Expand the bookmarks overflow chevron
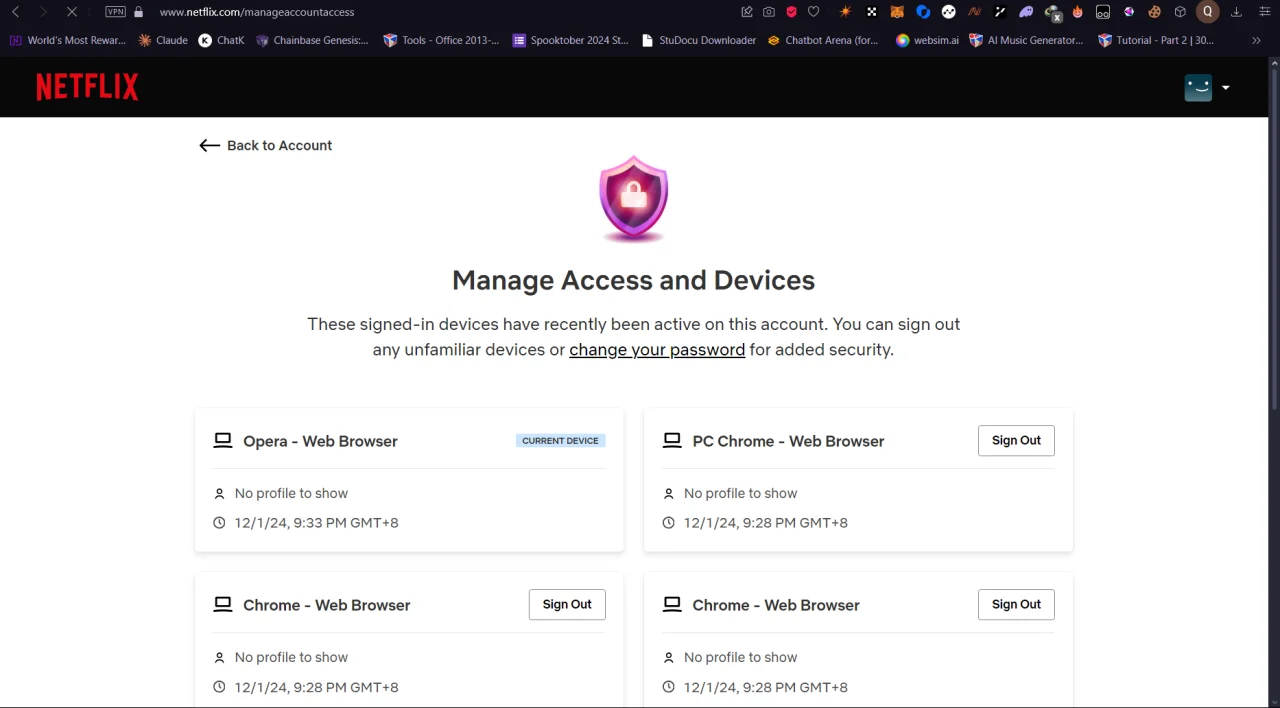The image size is (1280, 708). [x=1256, y=40]
